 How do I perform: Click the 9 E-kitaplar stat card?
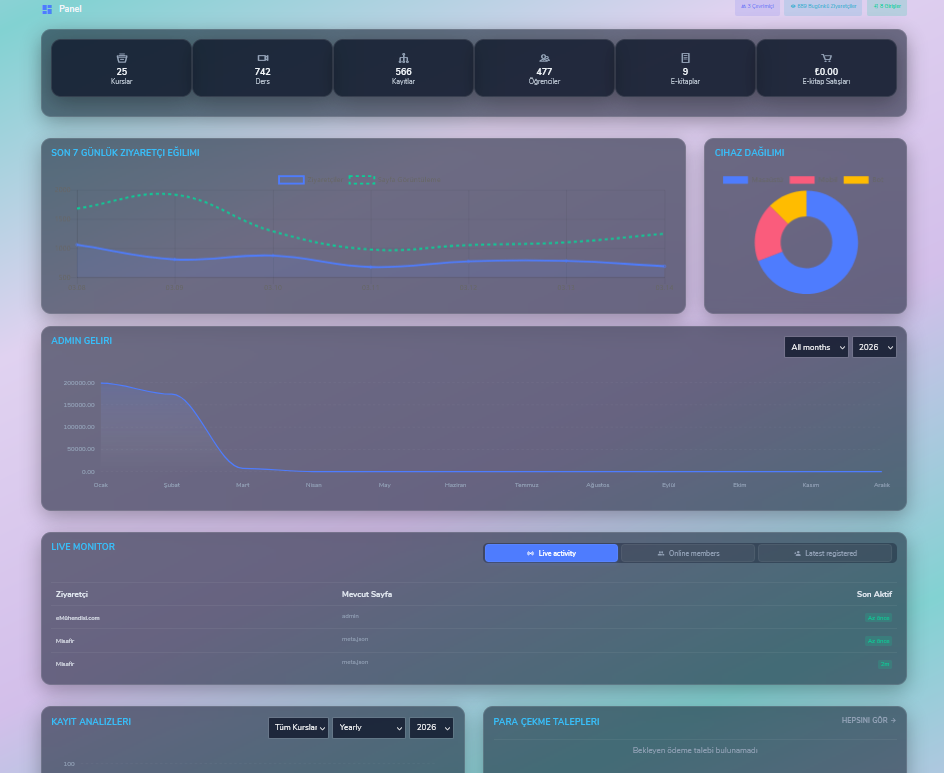685,68
